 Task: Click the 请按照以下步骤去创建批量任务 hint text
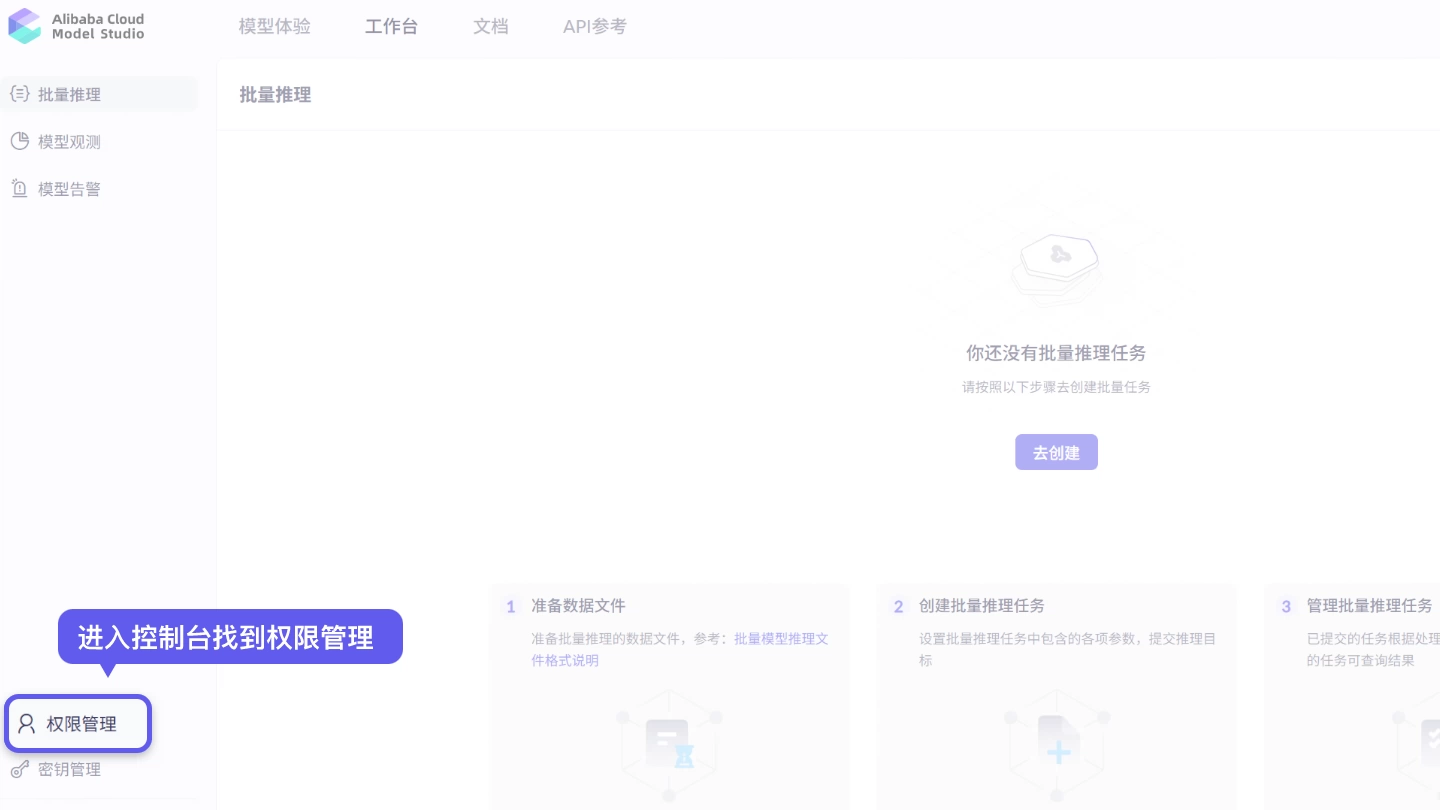[x=1056, y=387]
